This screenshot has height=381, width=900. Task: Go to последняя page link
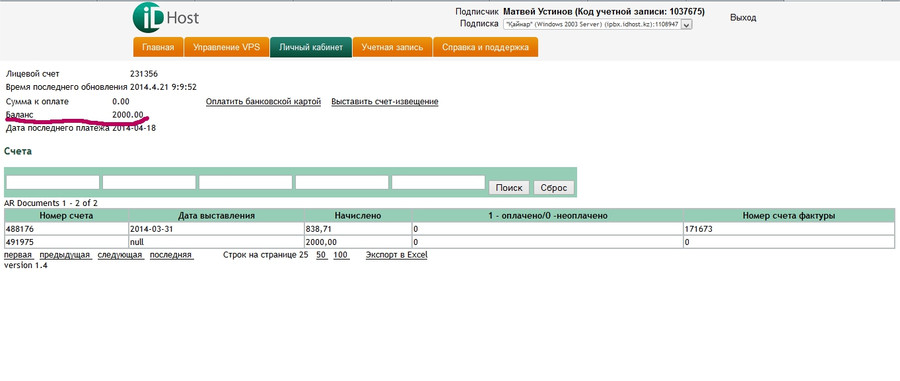[171, 255]
